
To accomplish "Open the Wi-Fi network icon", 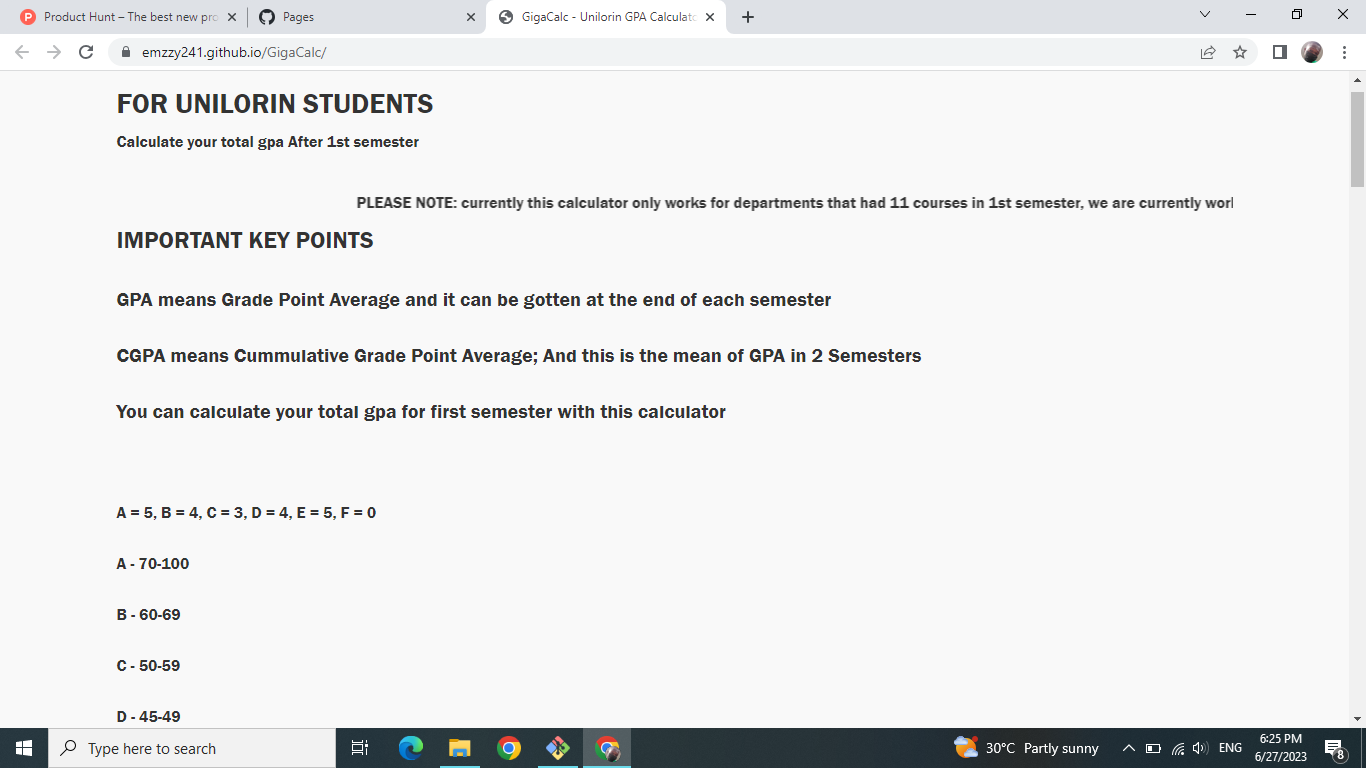I will (x=1177, y=748).
